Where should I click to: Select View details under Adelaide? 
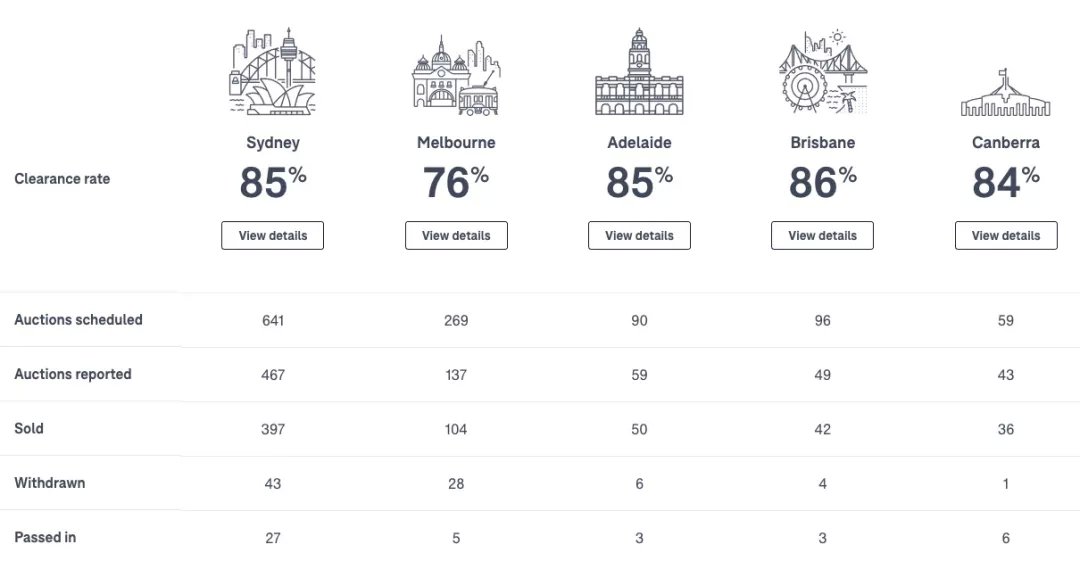coord(639,236)
